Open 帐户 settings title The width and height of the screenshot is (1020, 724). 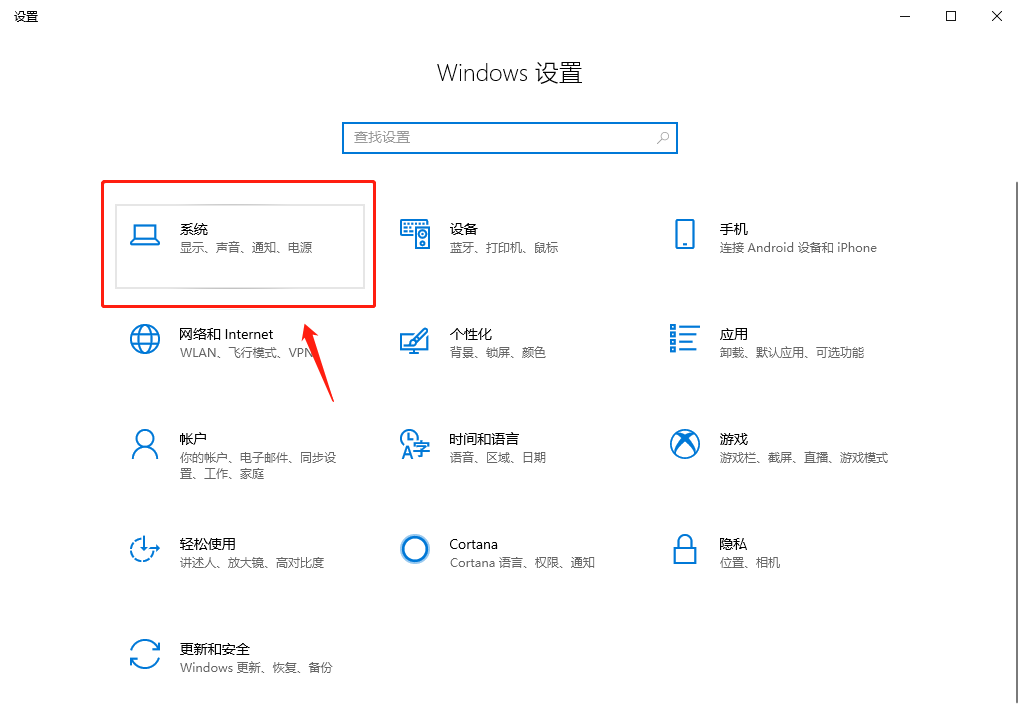193,439
